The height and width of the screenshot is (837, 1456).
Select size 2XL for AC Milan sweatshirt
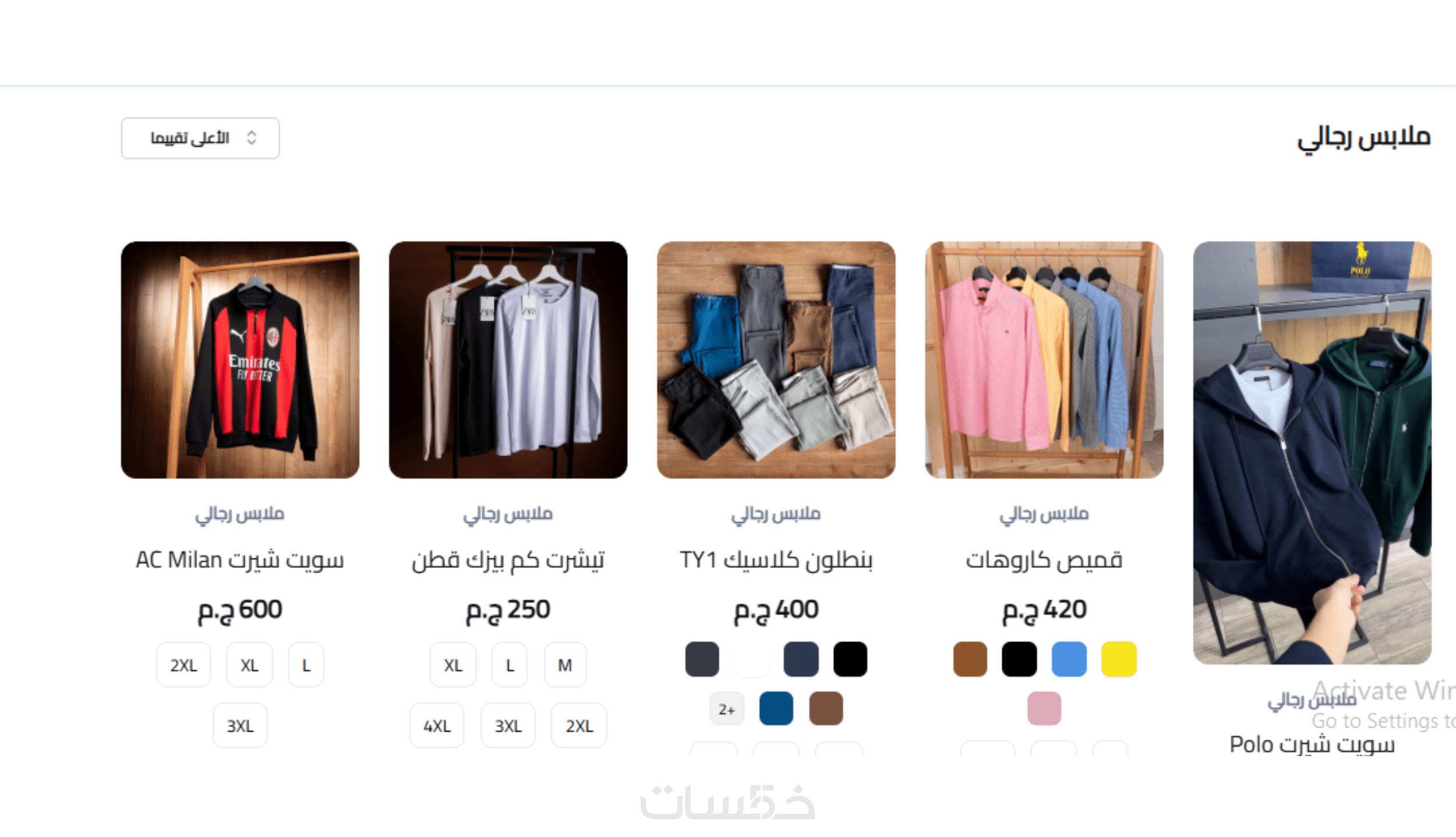183,665
